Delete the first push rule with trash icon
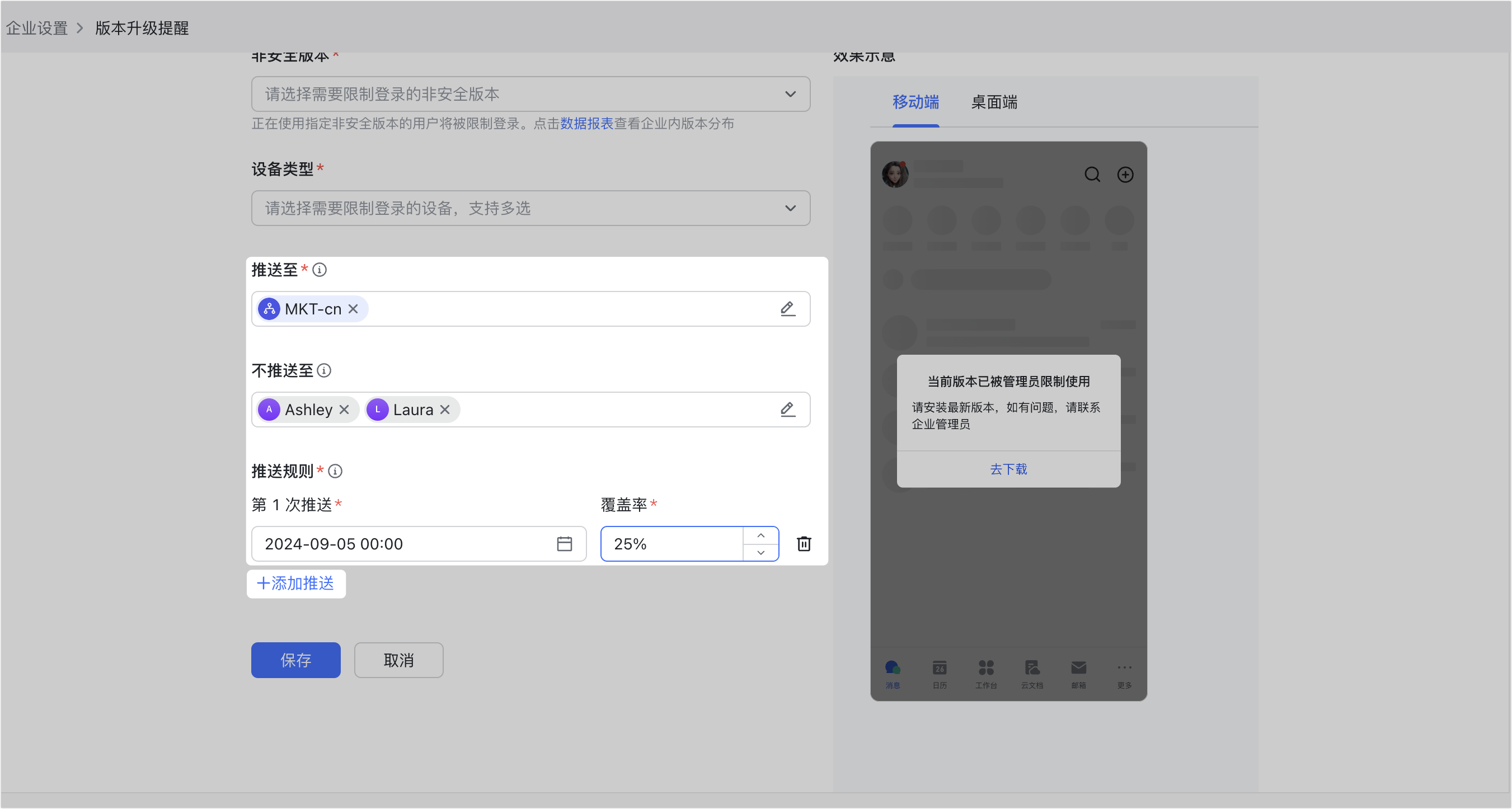Image resolution: width=1512 pixels, height=809 pixels. pos(804,544)
